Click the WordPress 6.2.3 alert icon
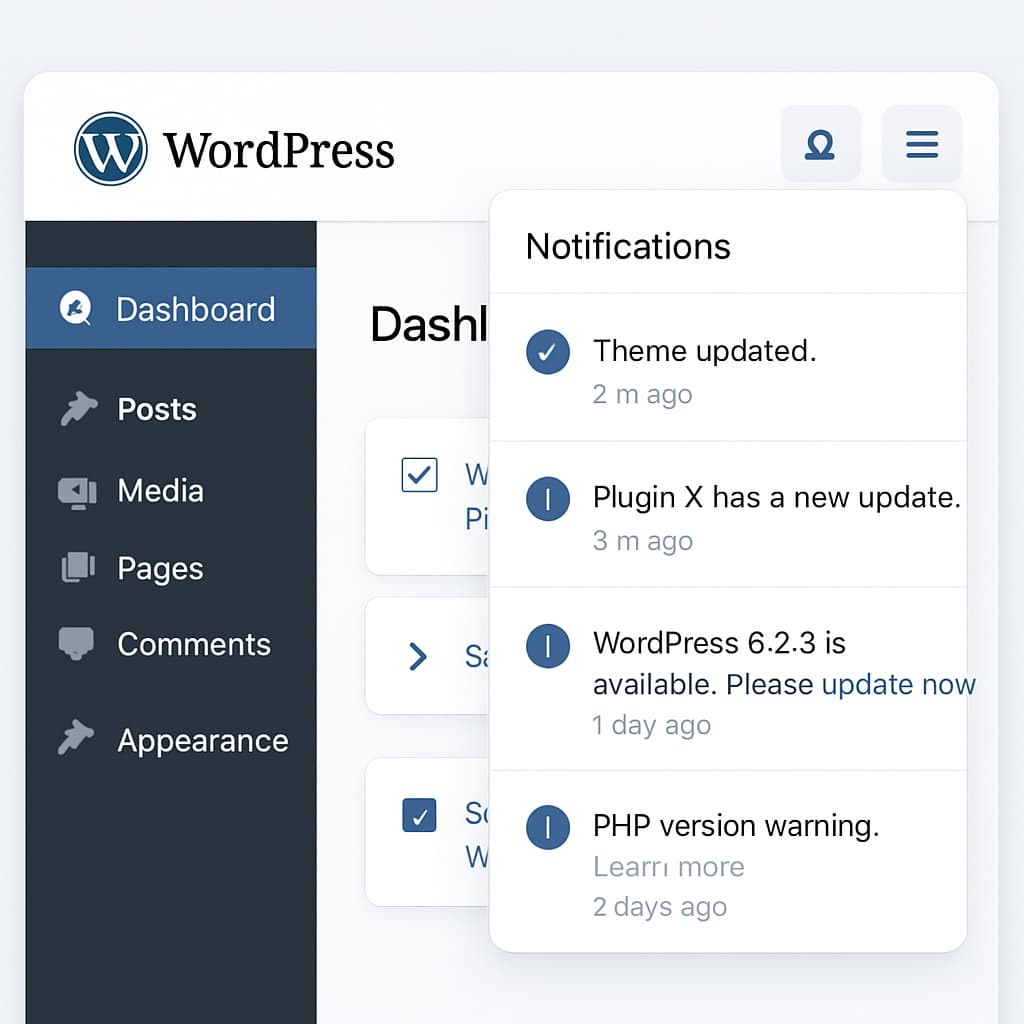Screen dimensions: 1024x1024 (548, 646)
